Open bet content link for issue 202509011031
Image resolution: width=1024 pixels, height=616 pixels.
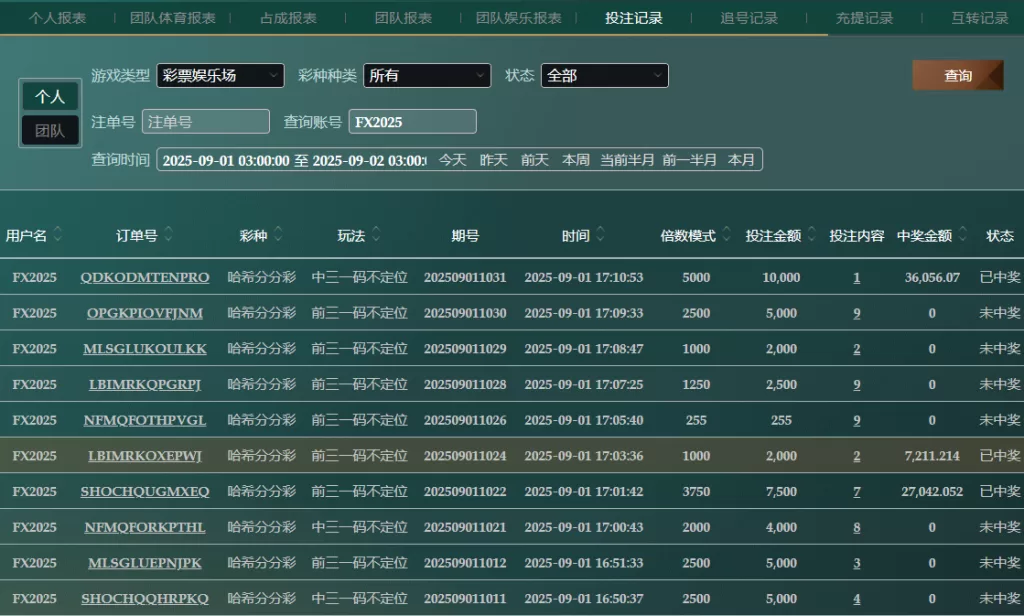pos(857,278)
